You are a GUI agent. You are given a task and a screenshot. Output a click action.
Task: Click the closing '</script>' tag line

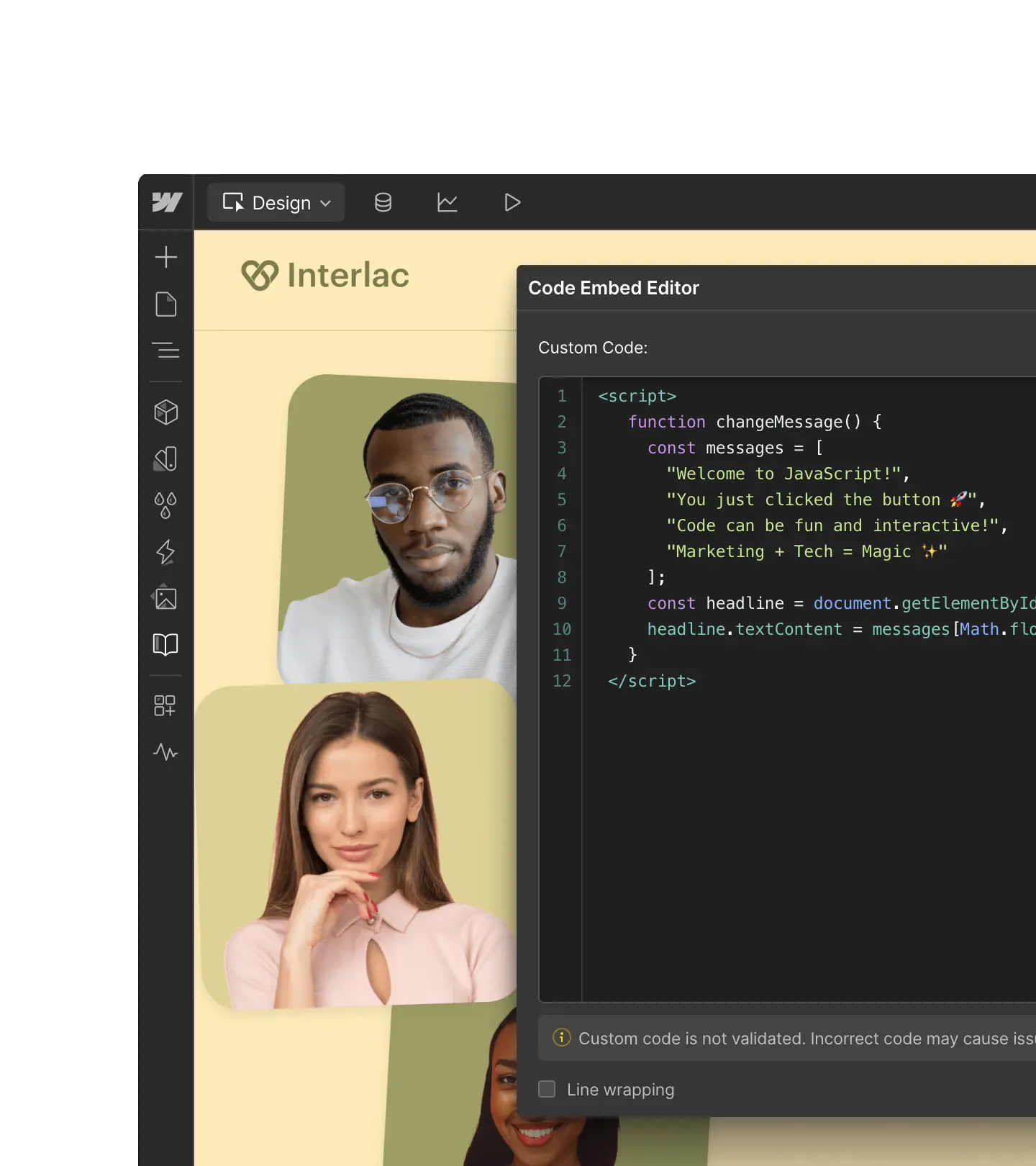(652, 681)
